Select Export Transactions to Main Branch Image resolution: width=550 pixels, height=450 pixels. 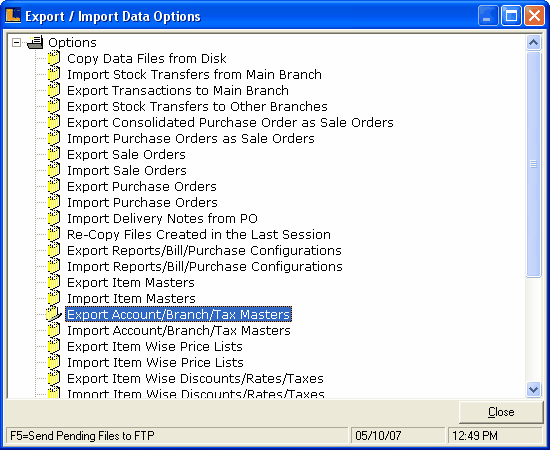(178, 90)
